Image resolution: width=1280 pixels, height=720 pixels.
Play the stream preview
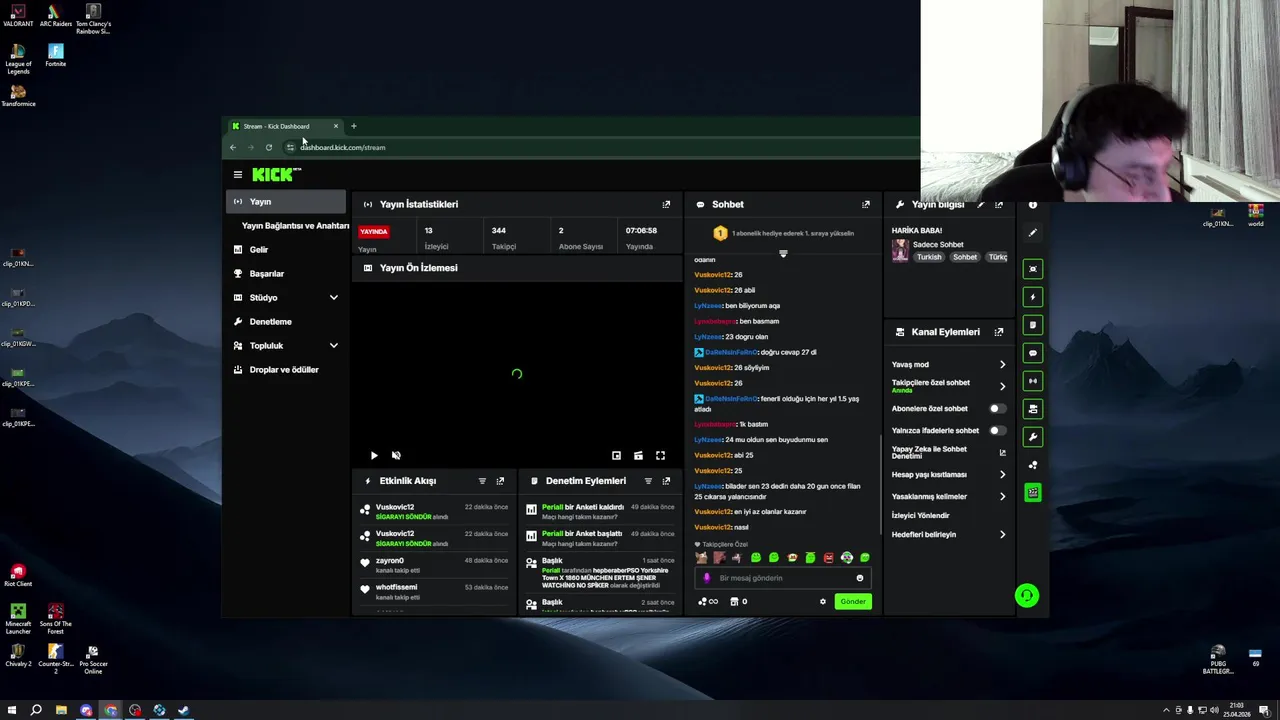pos(374,456)
